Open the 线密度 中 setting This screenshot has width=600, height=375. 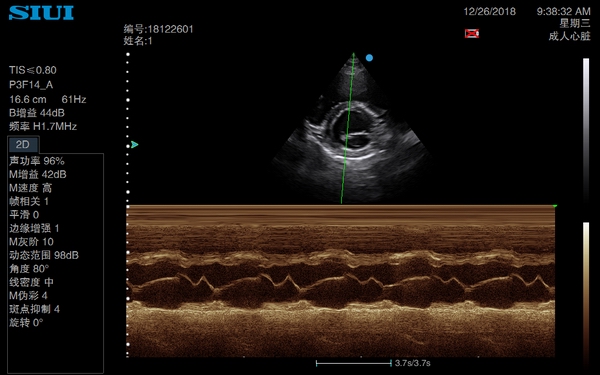[x=31, y=282]
